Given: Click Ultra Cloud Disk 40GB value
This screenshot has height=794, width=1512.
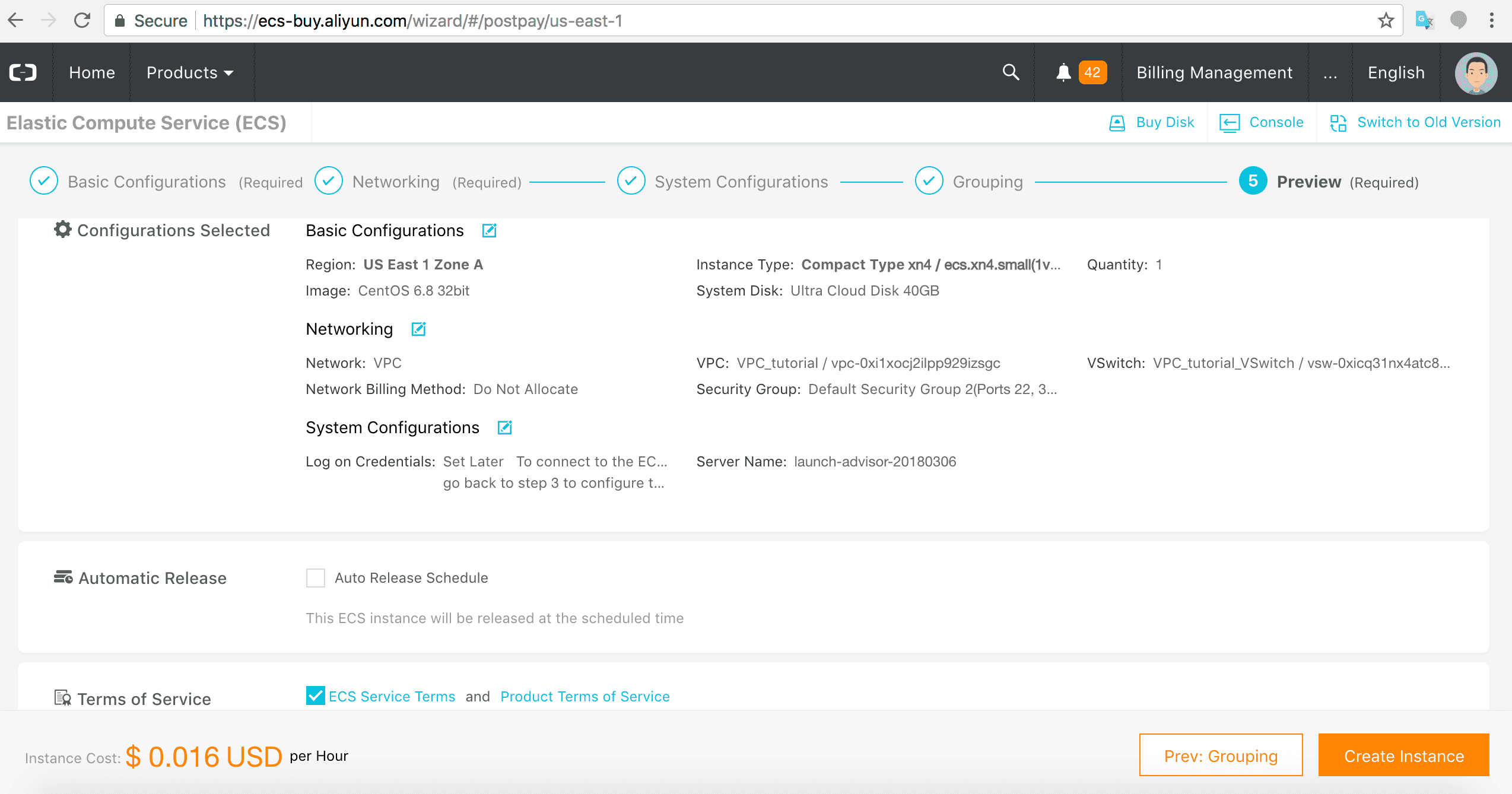Looking at the screenshot, I should point(865,291).
